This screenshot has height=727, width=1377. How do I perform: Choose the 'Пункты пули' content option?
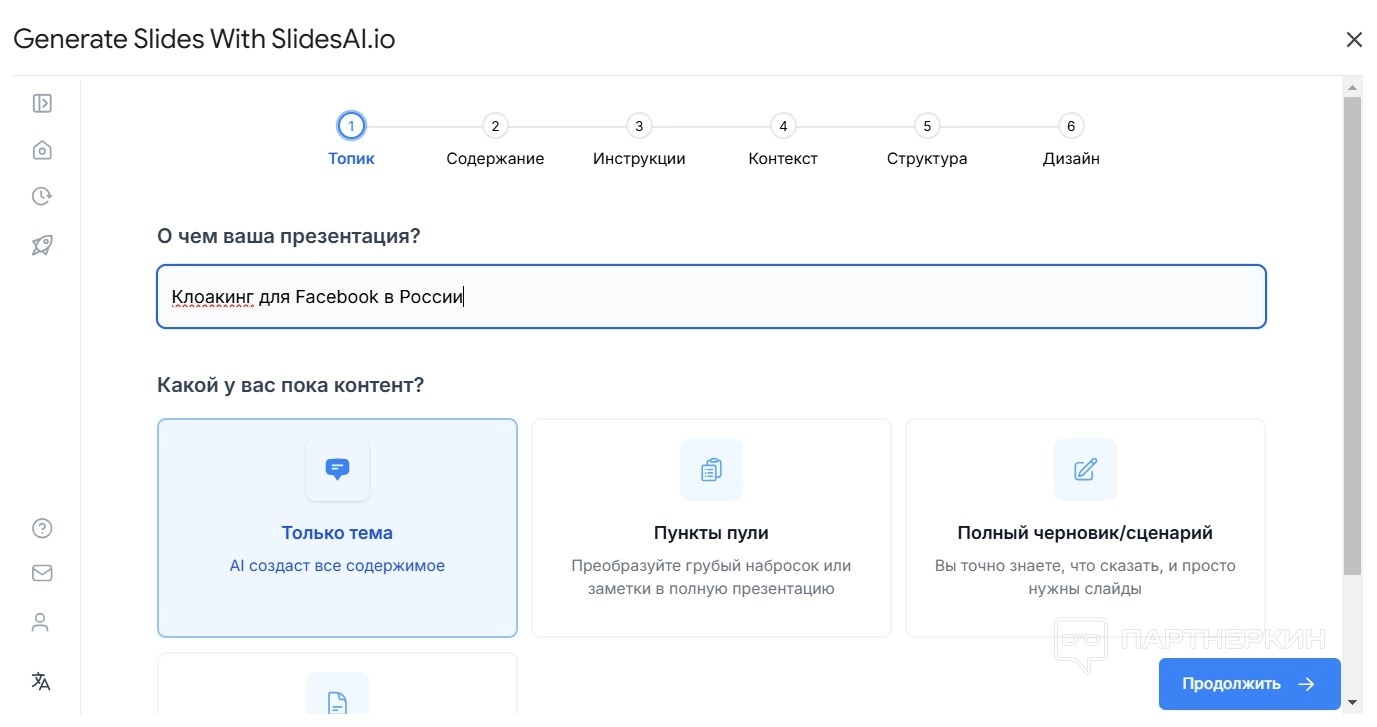(711, 527)
